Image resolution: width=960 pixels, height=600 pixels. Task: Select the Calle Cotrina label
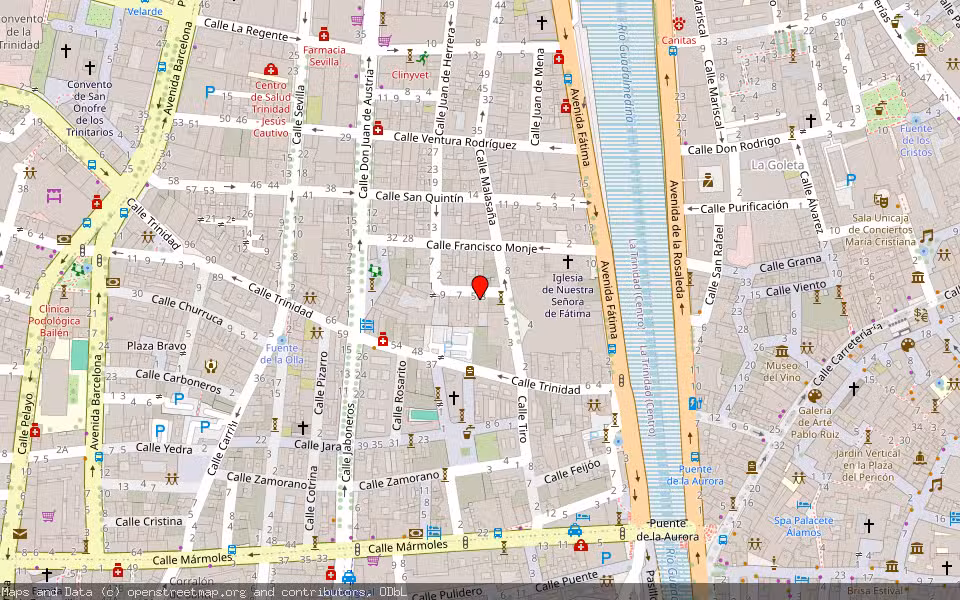310,498
